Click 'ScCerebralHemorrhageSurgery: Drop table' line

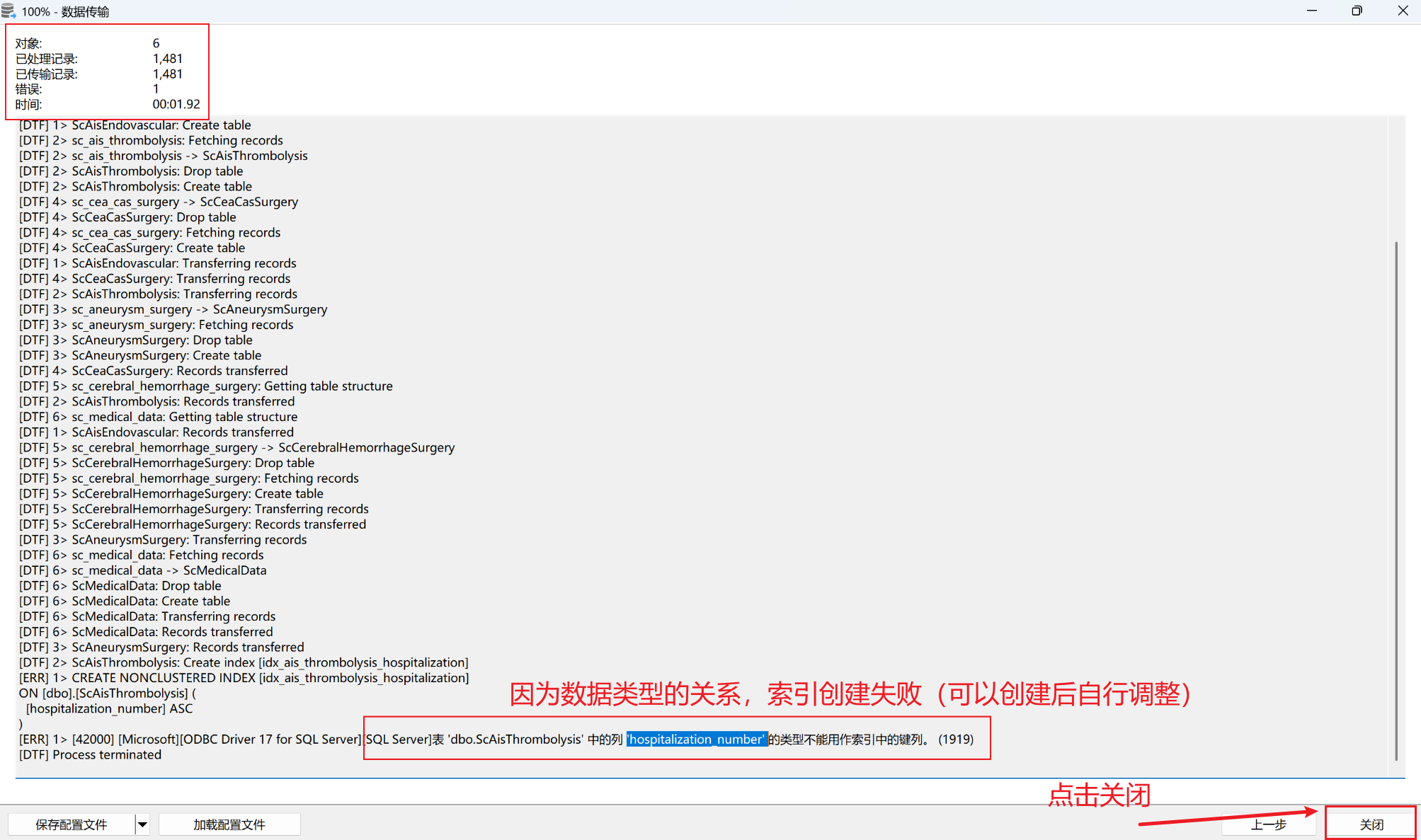pos(166,463)
